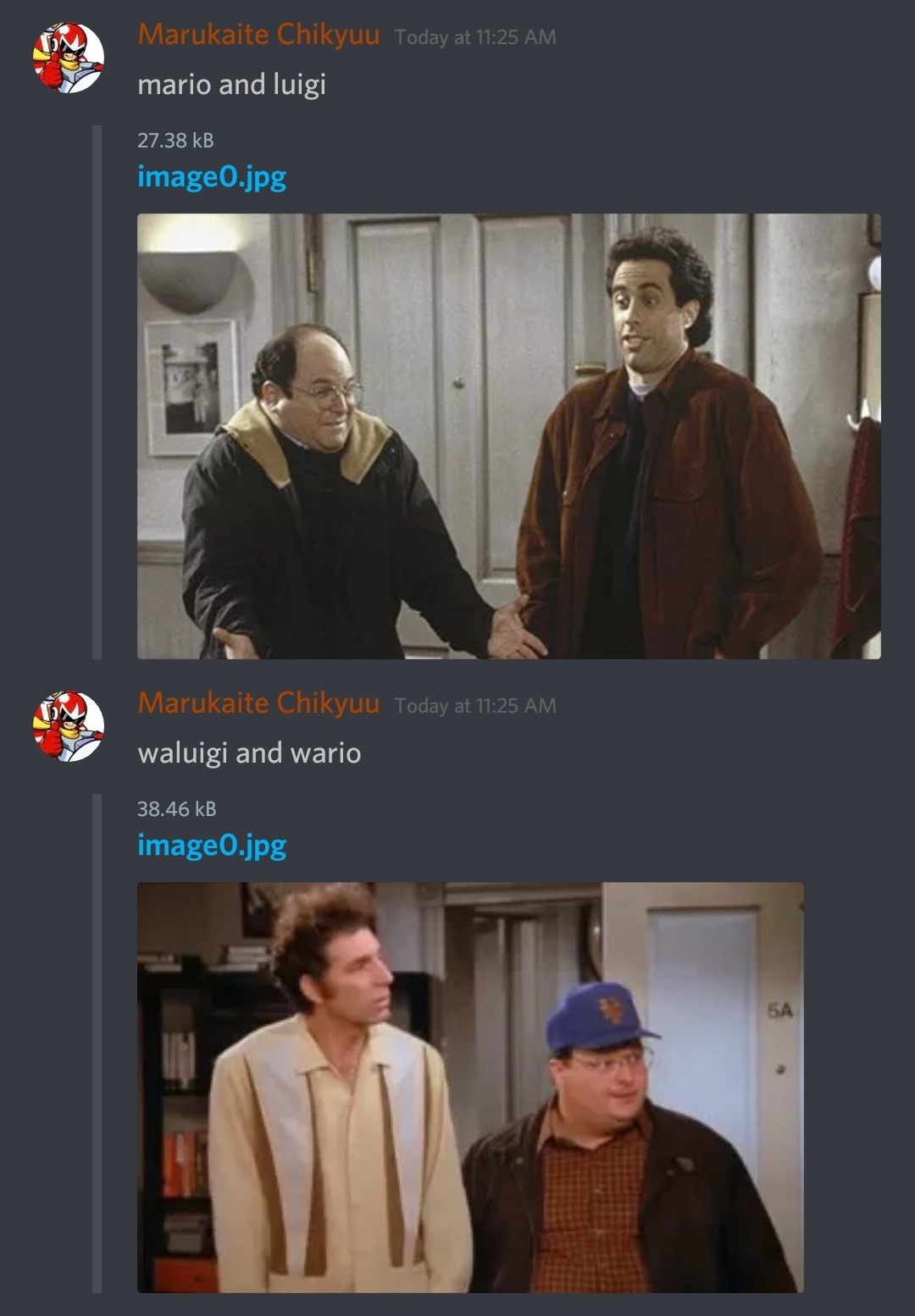Click the timestamp on the 'waluigi and wario' message
Viewport: 915px width, 1316px height.
[x=475, y=706]
